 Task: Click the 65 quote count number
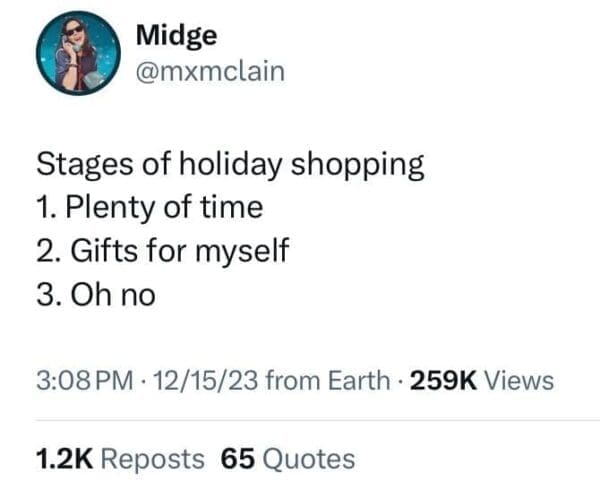pos(237,459)
